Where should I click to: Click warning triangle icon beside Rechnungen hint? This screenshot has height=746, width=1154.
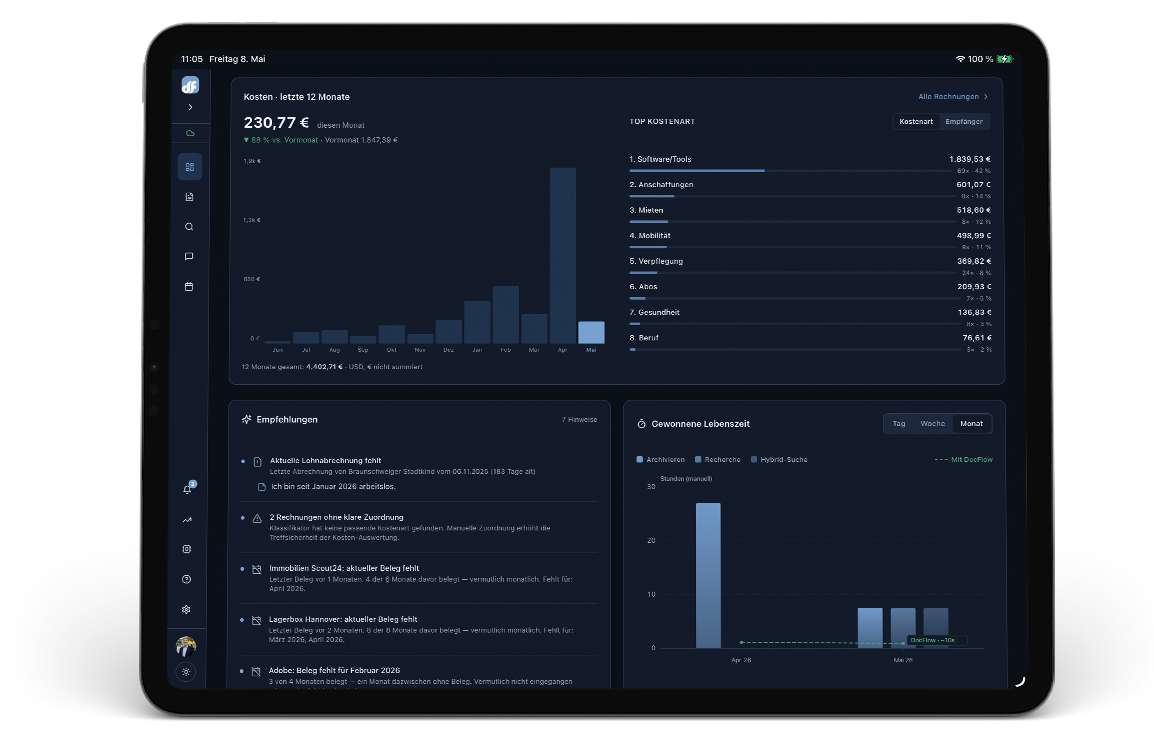[257, 519]
